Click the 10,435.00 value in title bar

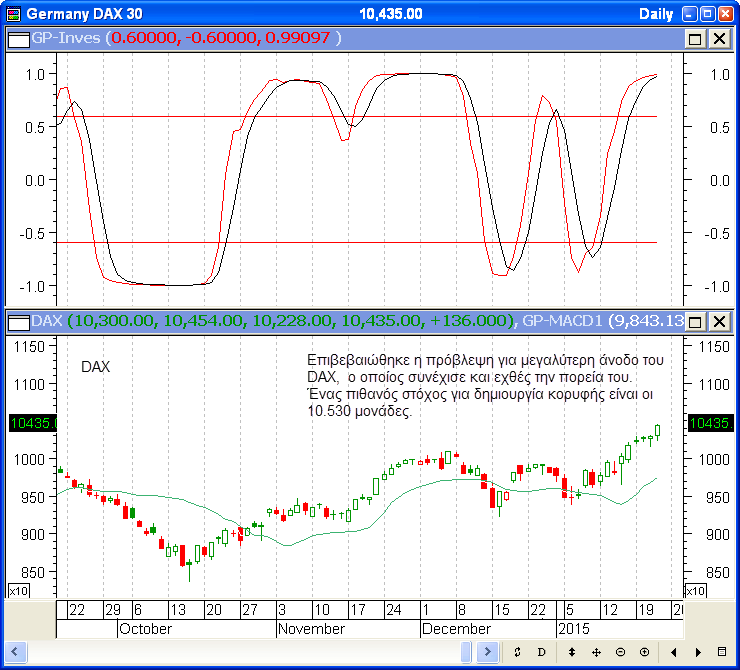391,14
